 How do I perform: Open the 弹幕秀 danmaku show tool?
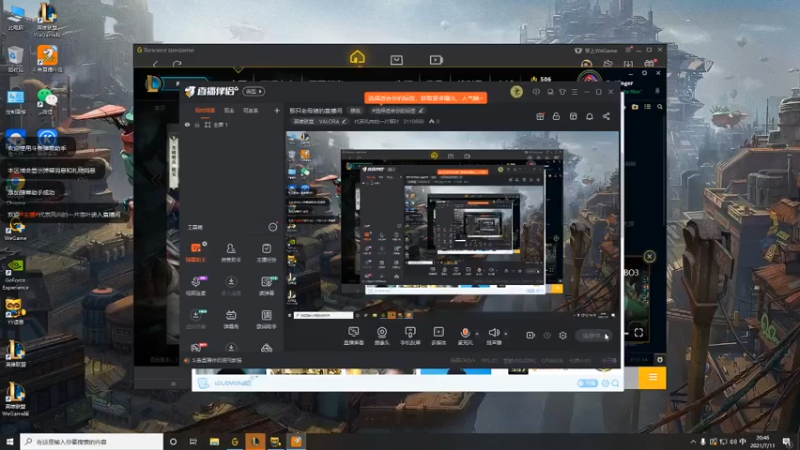[231, 319]
